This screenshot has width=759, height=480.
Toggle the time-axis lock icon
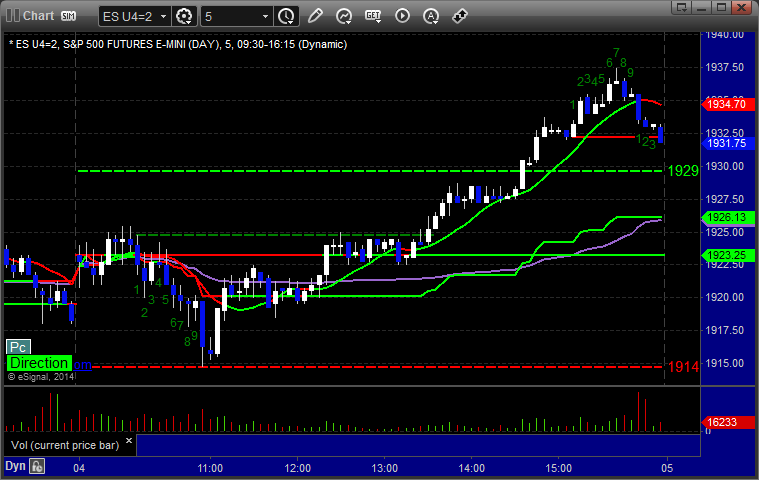point(37,466)
